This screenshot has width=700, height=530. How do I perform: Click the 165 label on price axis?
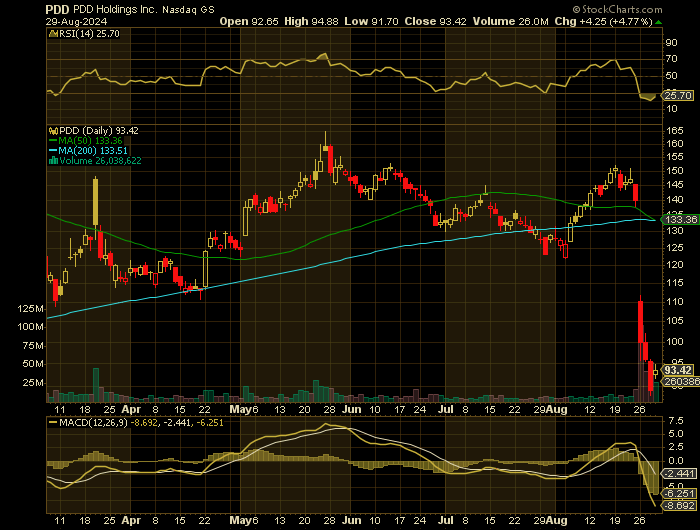675,131
